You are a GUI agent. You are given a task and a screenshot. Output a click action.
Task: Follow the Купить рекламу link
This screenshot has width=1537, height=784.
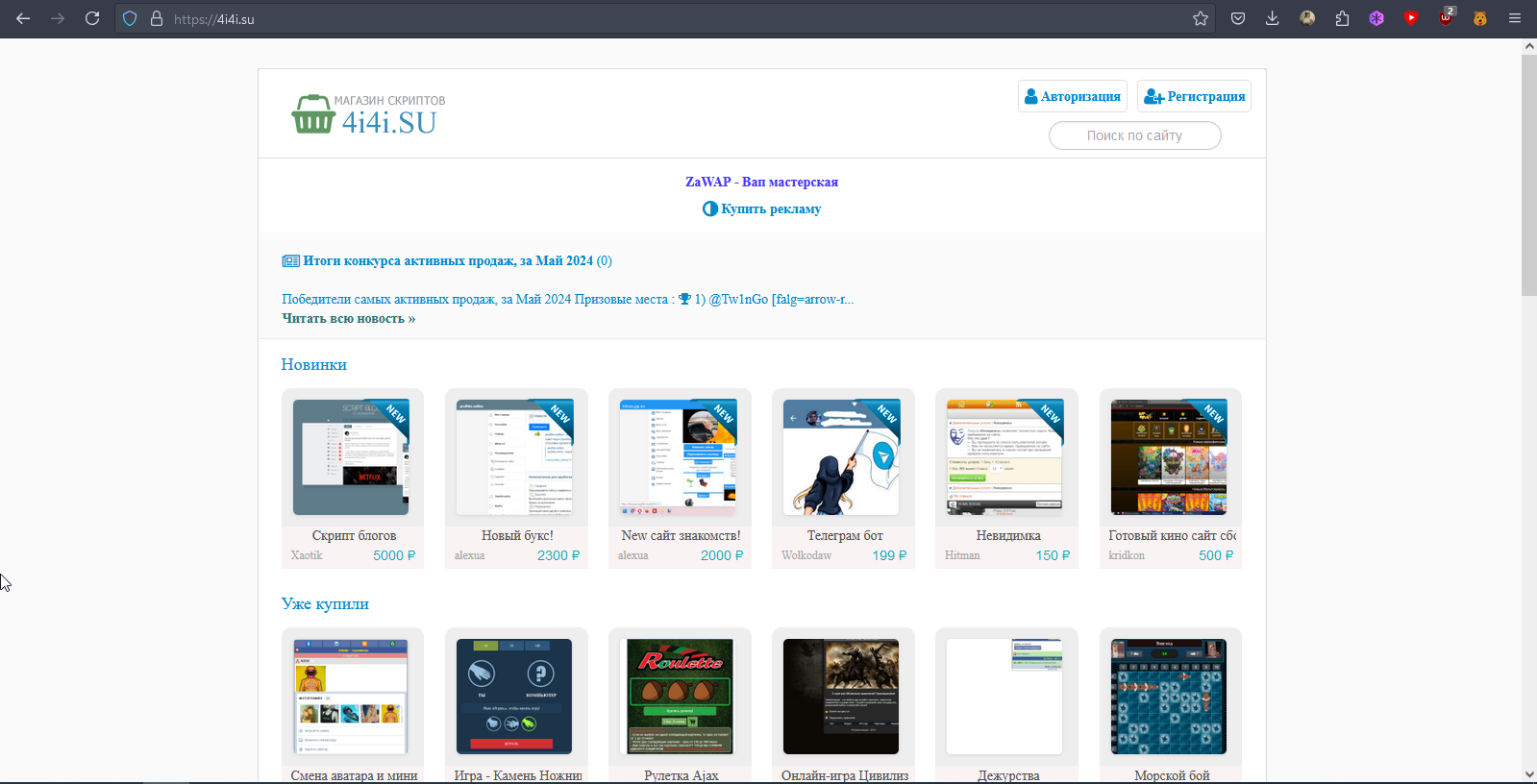click(x=770, y=208)
